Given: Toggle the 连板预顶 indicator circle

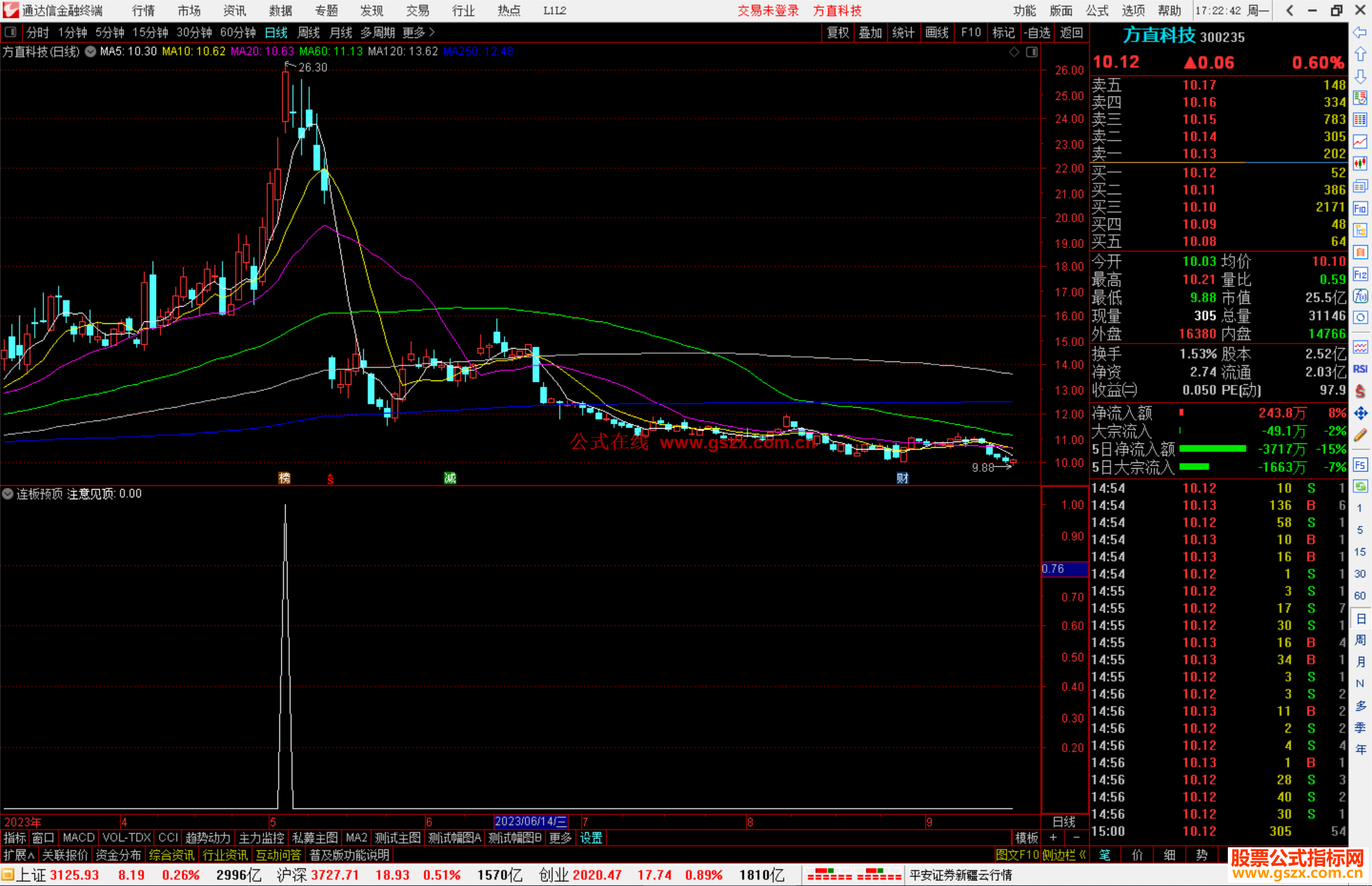Looking at the screenshot, I should click(8, 493).
